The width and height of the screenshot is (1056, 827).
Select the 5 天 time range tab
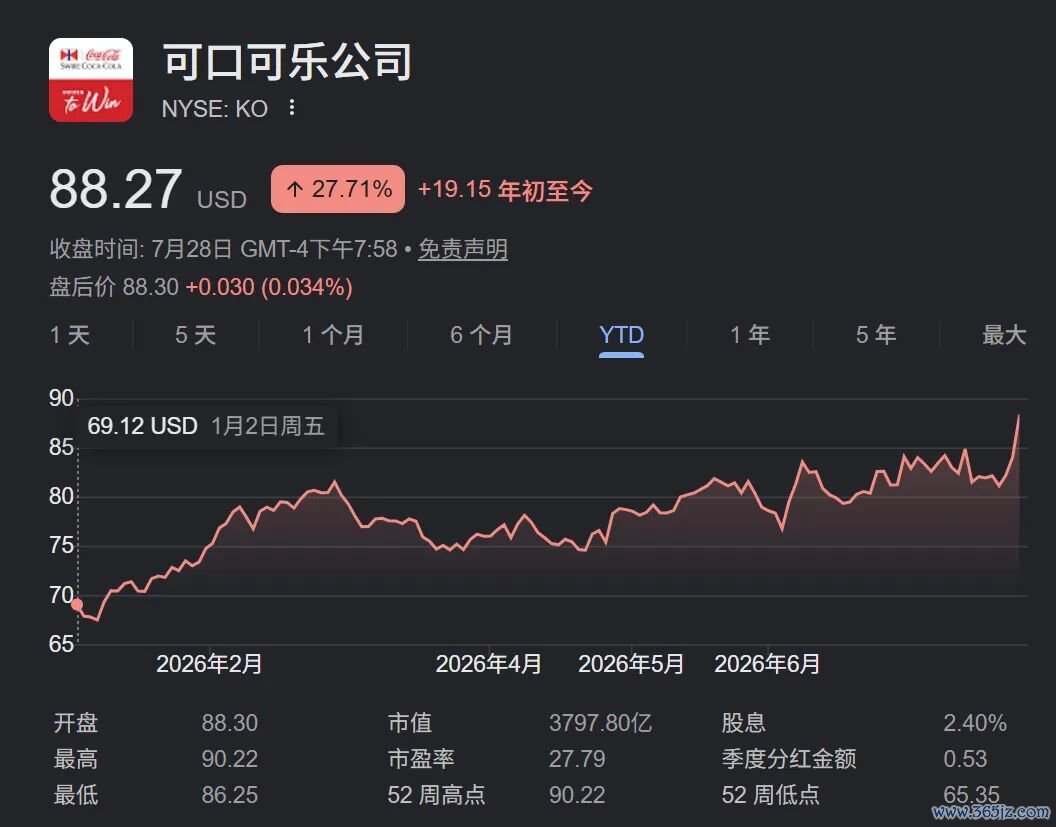tap(195, 335)
